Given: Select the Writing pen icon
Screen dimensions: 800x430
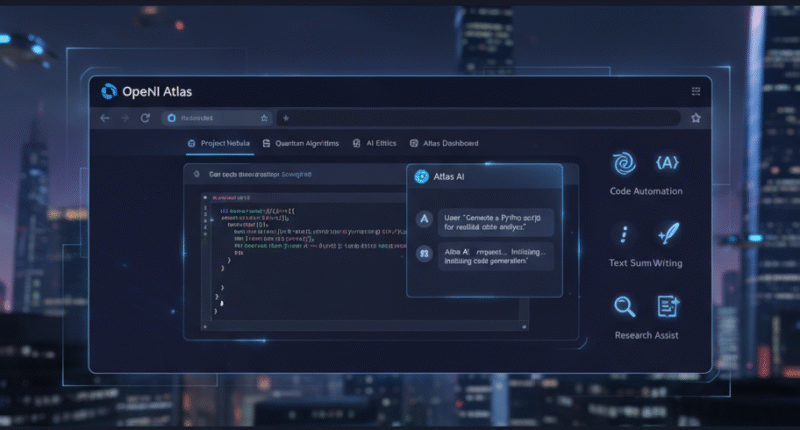Looking at the screenshot, I should pos(667,235).
